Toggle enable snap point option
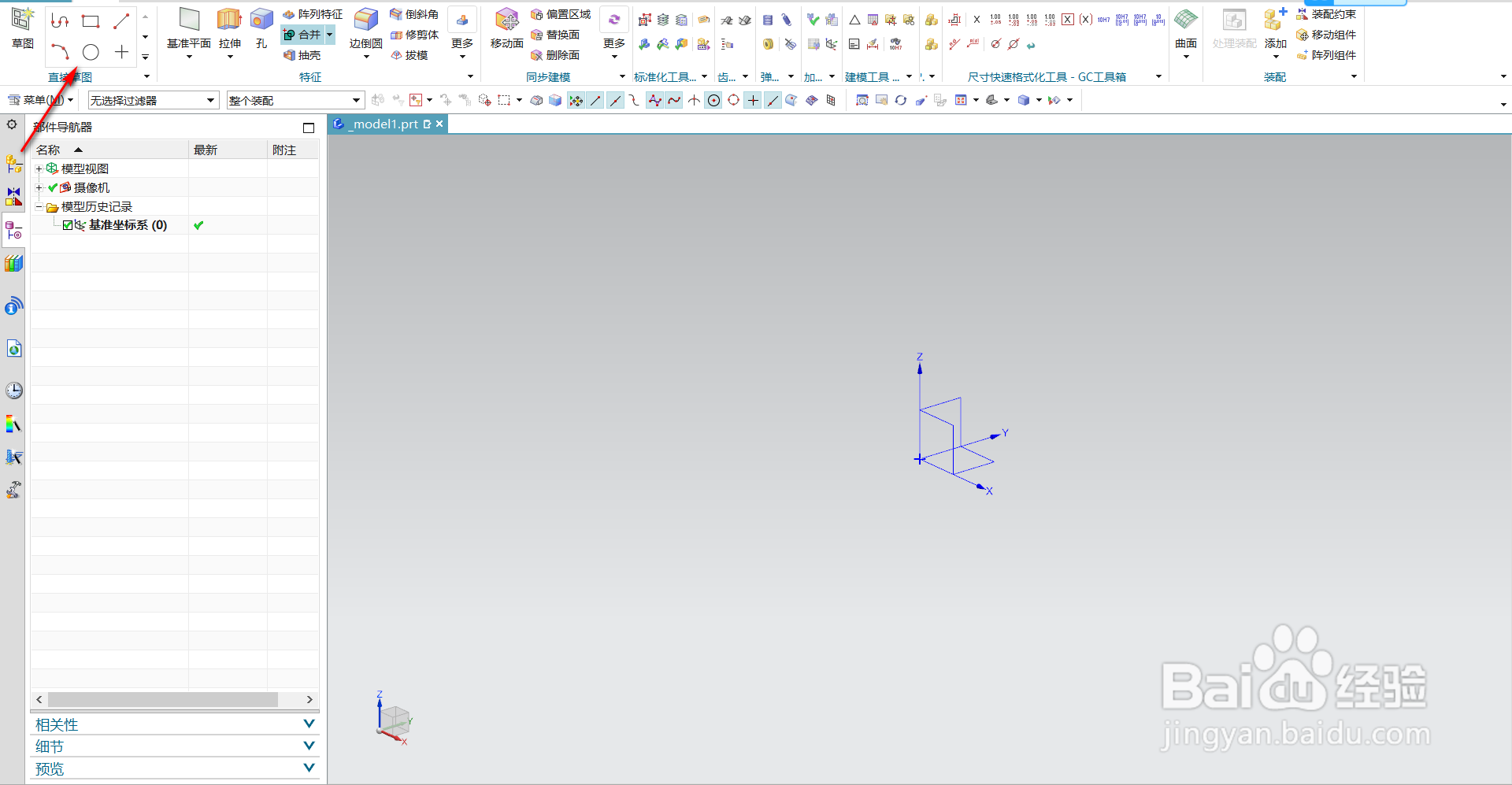1512x785 pixels. pyautogui.click(x=576, y=100)
